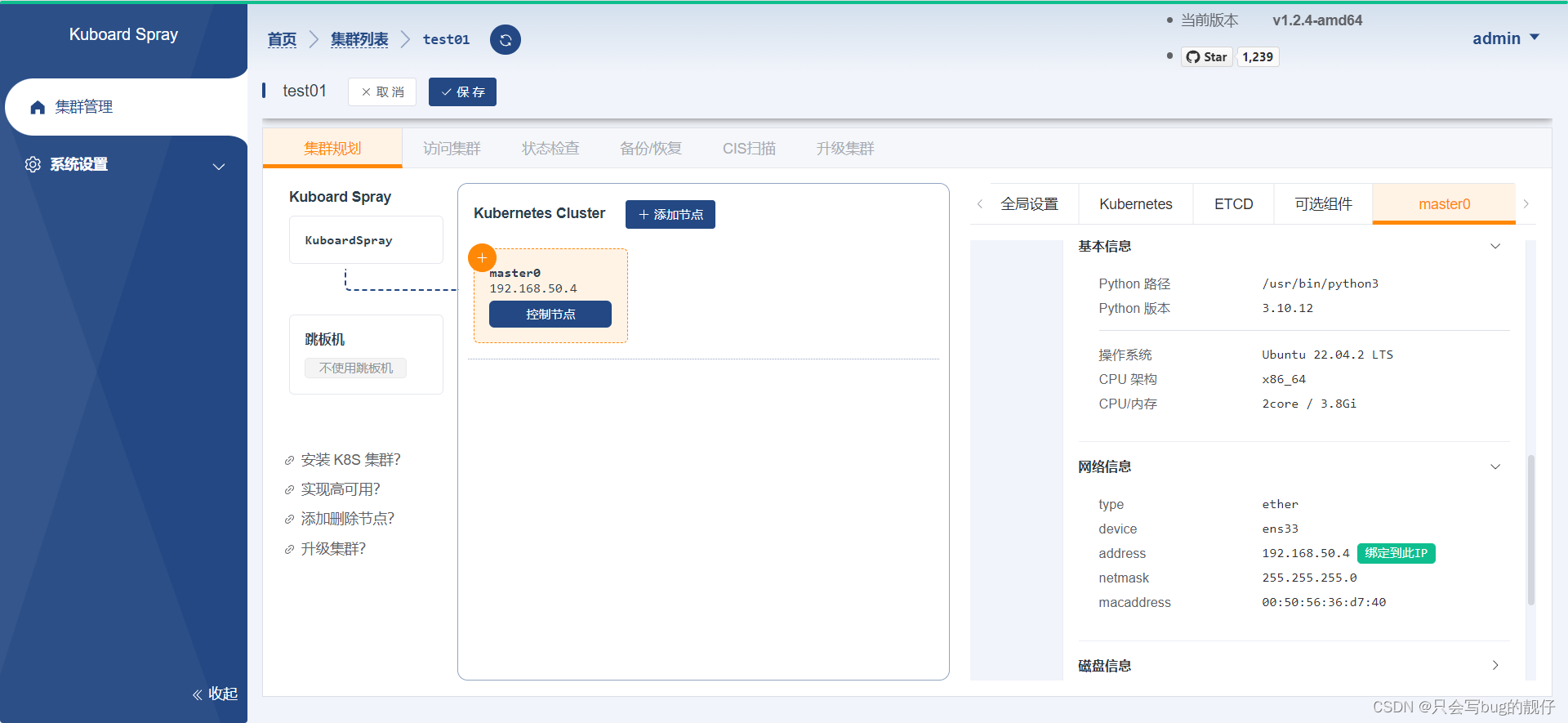The height and width of the screenshot is (723, 1568).
Task: Collapse the 基本信息 section chevron
Action: [x=1495, y=246]
